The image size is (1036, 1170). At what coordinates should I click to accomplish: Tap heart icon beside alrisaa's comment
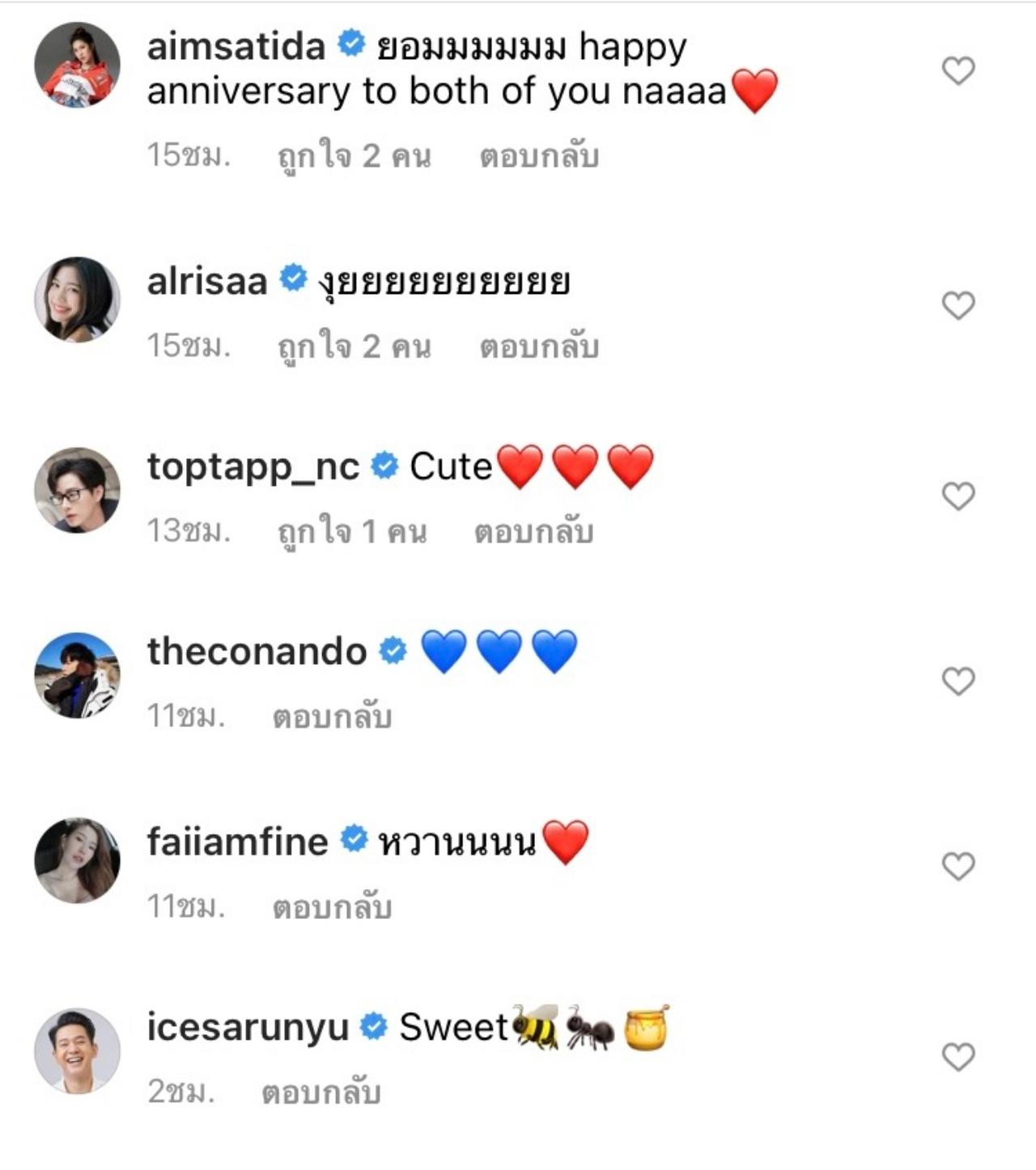pyautogui.click(x=958, y=306)
